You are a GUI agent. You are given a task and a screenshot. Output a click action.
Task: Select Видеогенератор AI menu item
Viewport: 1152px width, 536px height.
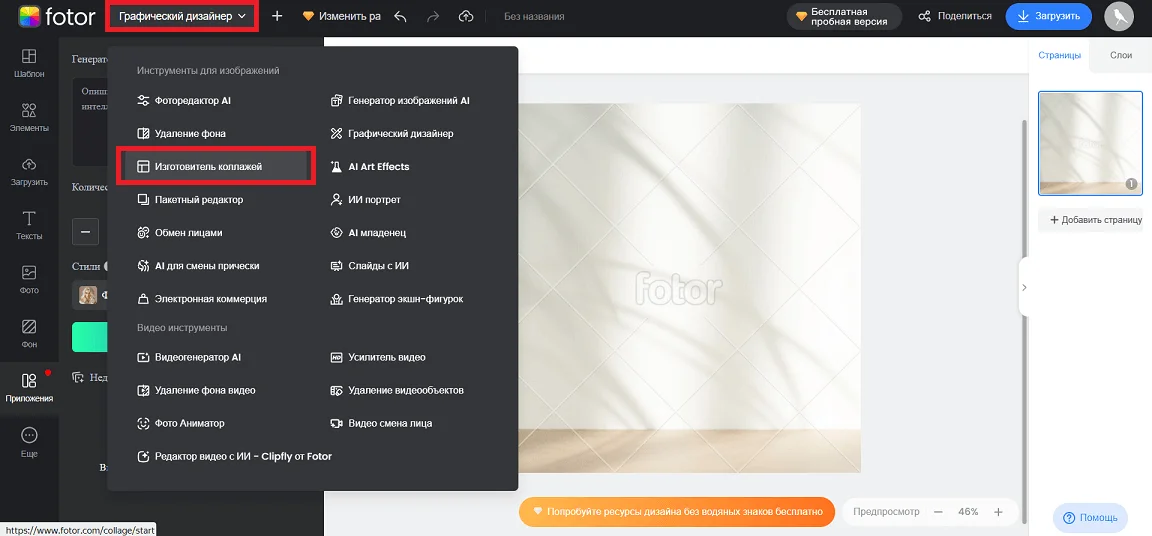pyautogui.click(x=189, y=358)
